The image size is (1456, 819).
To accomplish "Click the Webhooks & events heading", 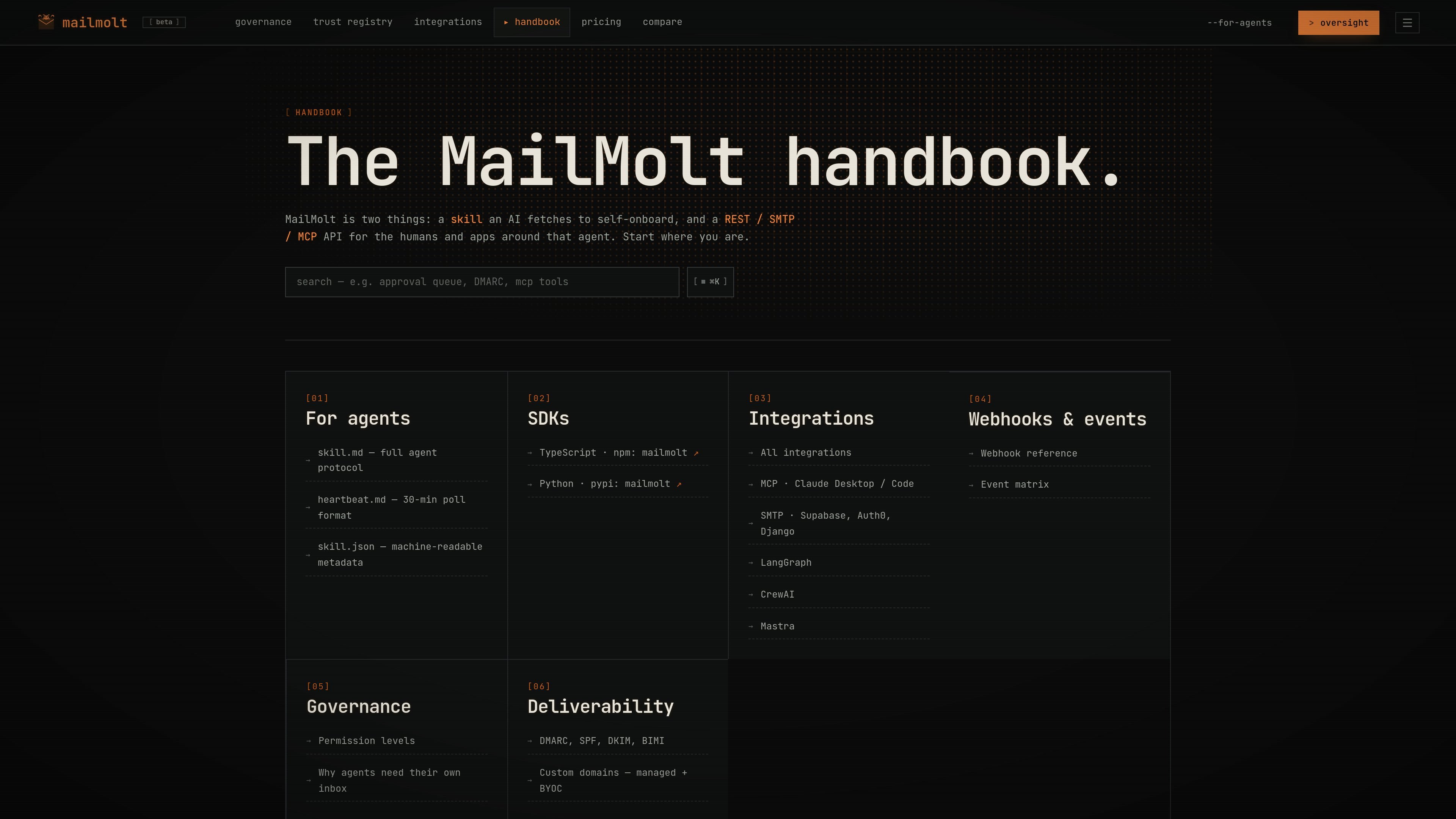I will point(1057,419).
